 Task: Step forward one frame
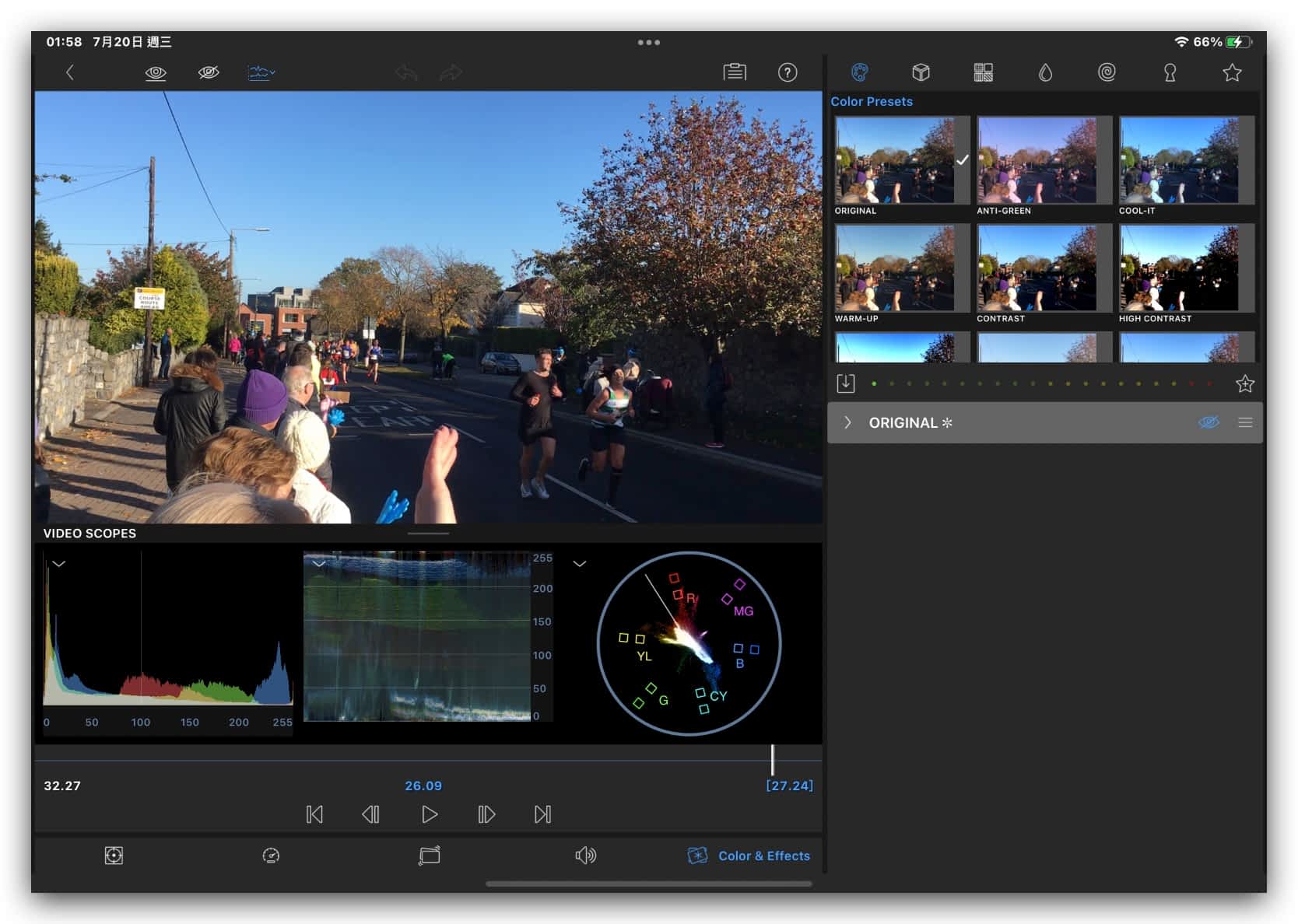pyautogui.click(x=486, y=814)
